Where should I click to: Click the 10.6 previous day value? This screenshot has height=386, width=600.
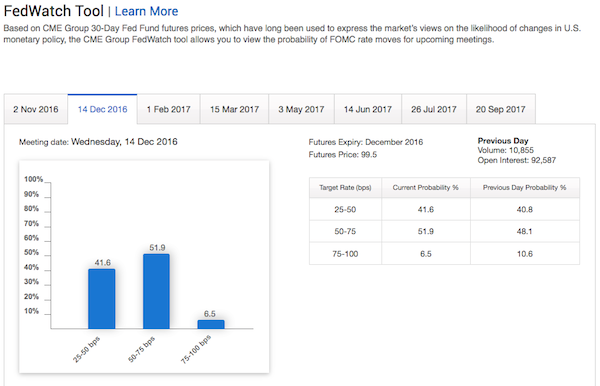[525, 254]
